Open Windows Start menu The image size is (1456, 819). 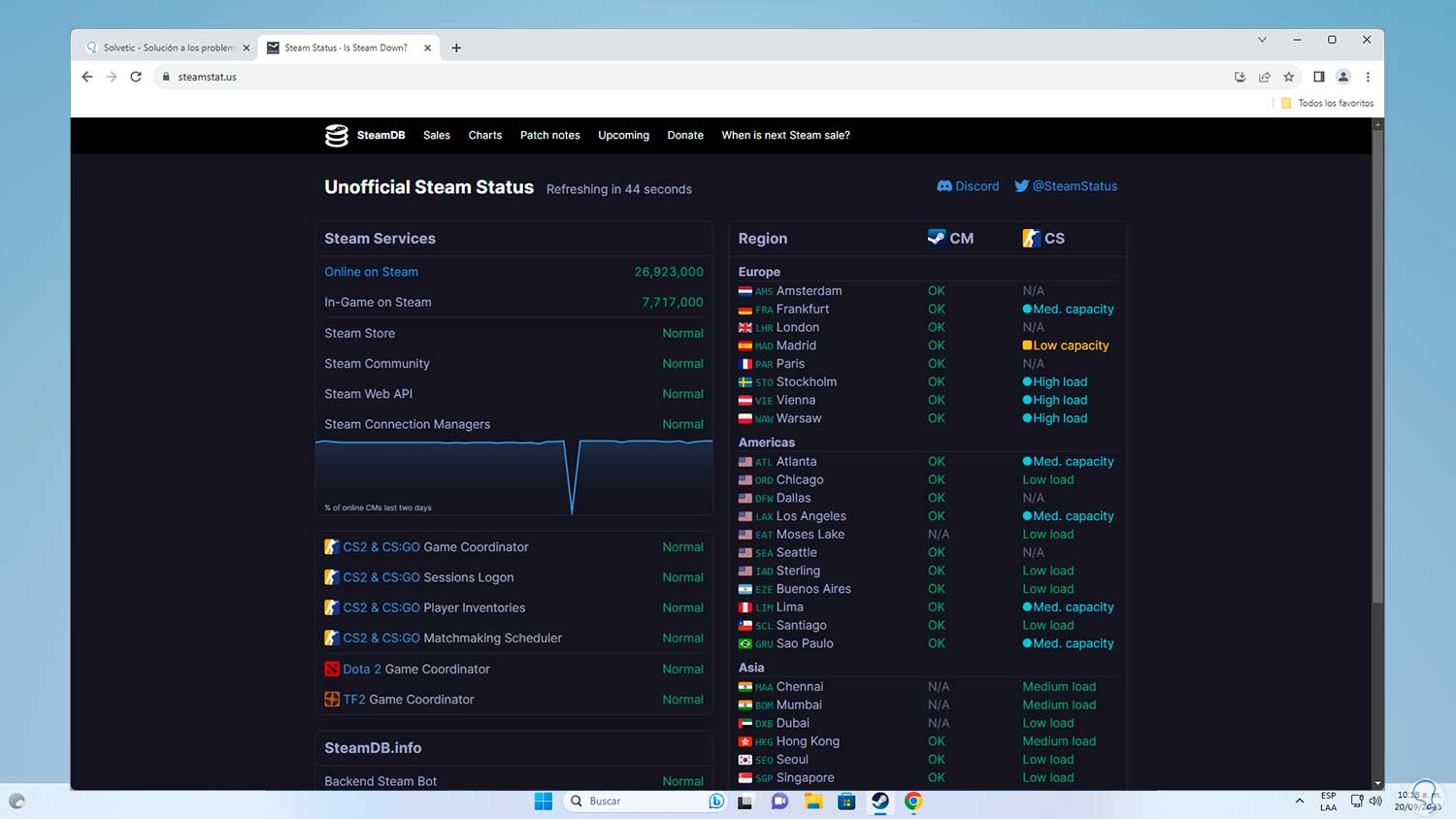click(x=544, y=801)
